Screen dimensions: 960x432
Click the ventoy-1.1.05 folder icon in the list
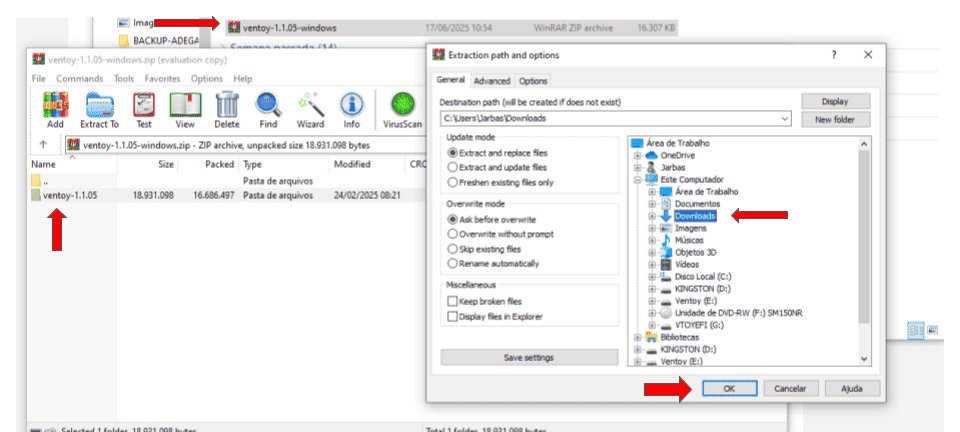point(36,195)
